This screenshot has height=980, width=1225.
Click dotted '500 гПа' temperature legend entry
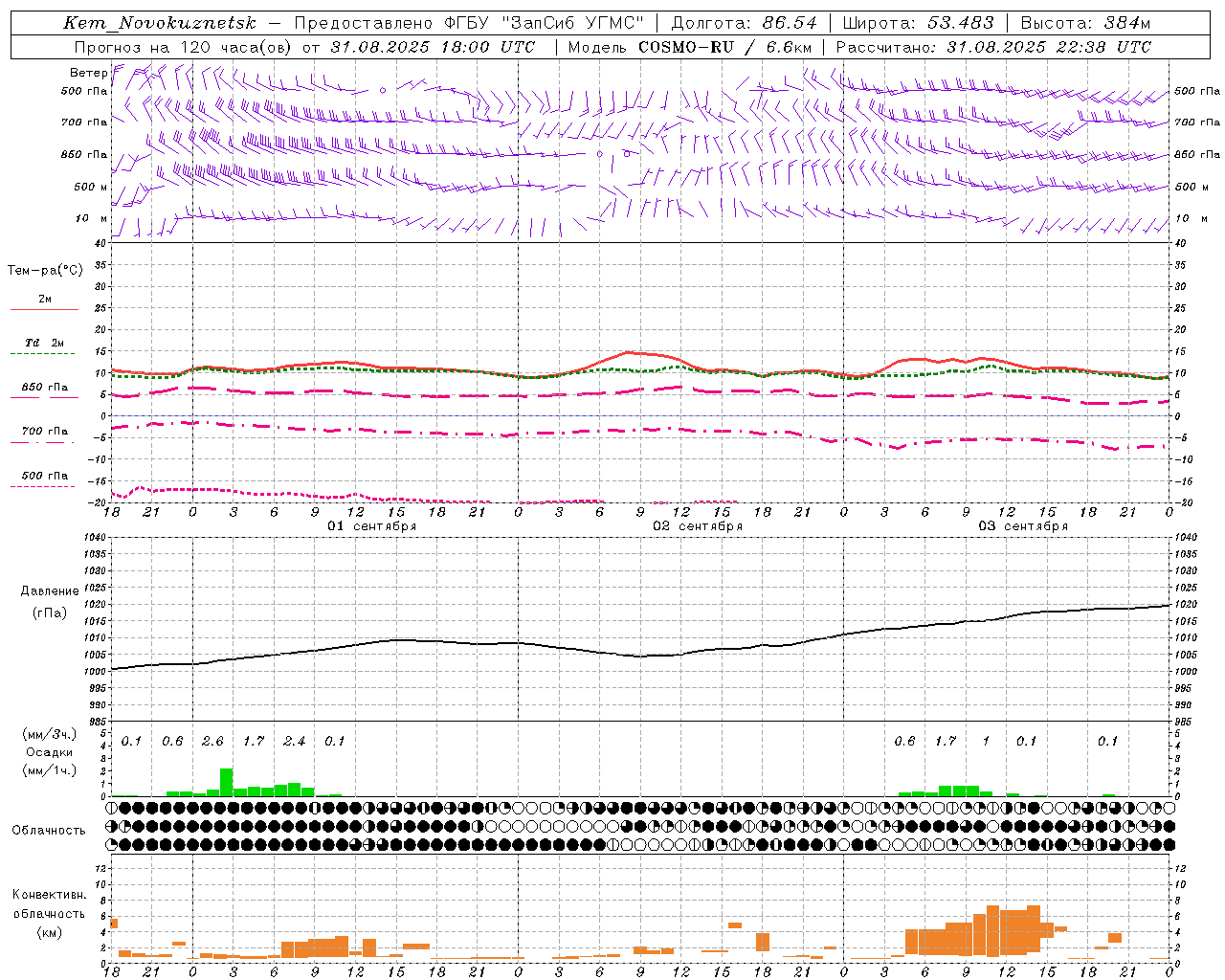(x=44, y=476)
